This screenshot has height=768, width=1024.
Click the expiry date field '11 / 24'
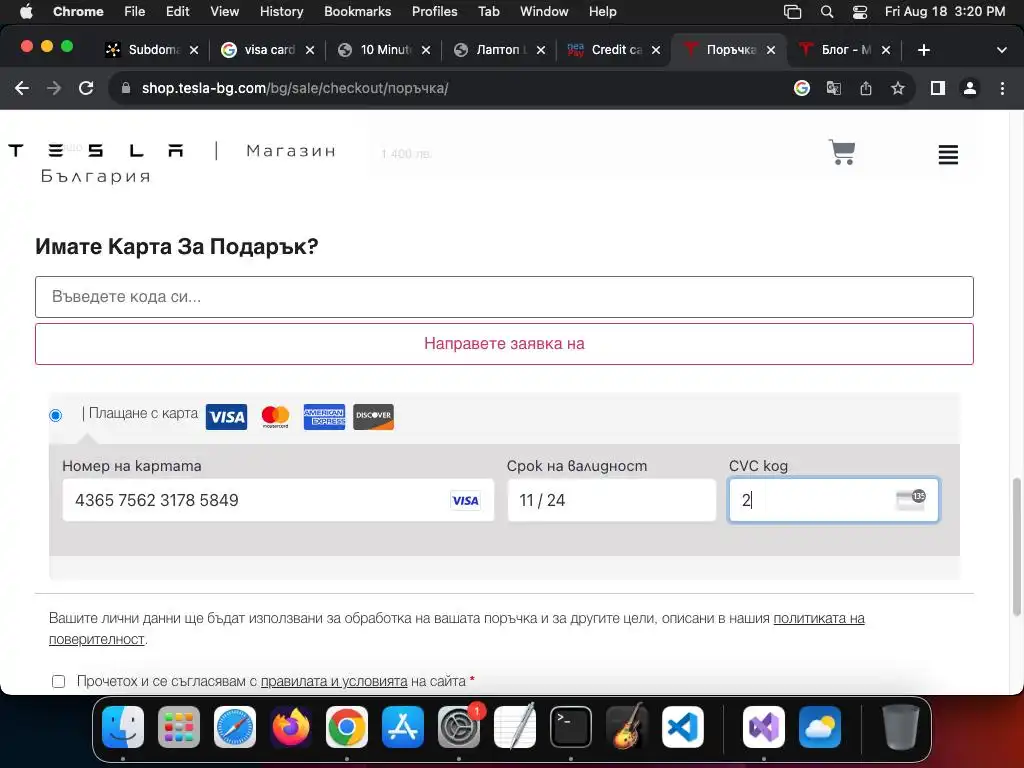point(612,500)
